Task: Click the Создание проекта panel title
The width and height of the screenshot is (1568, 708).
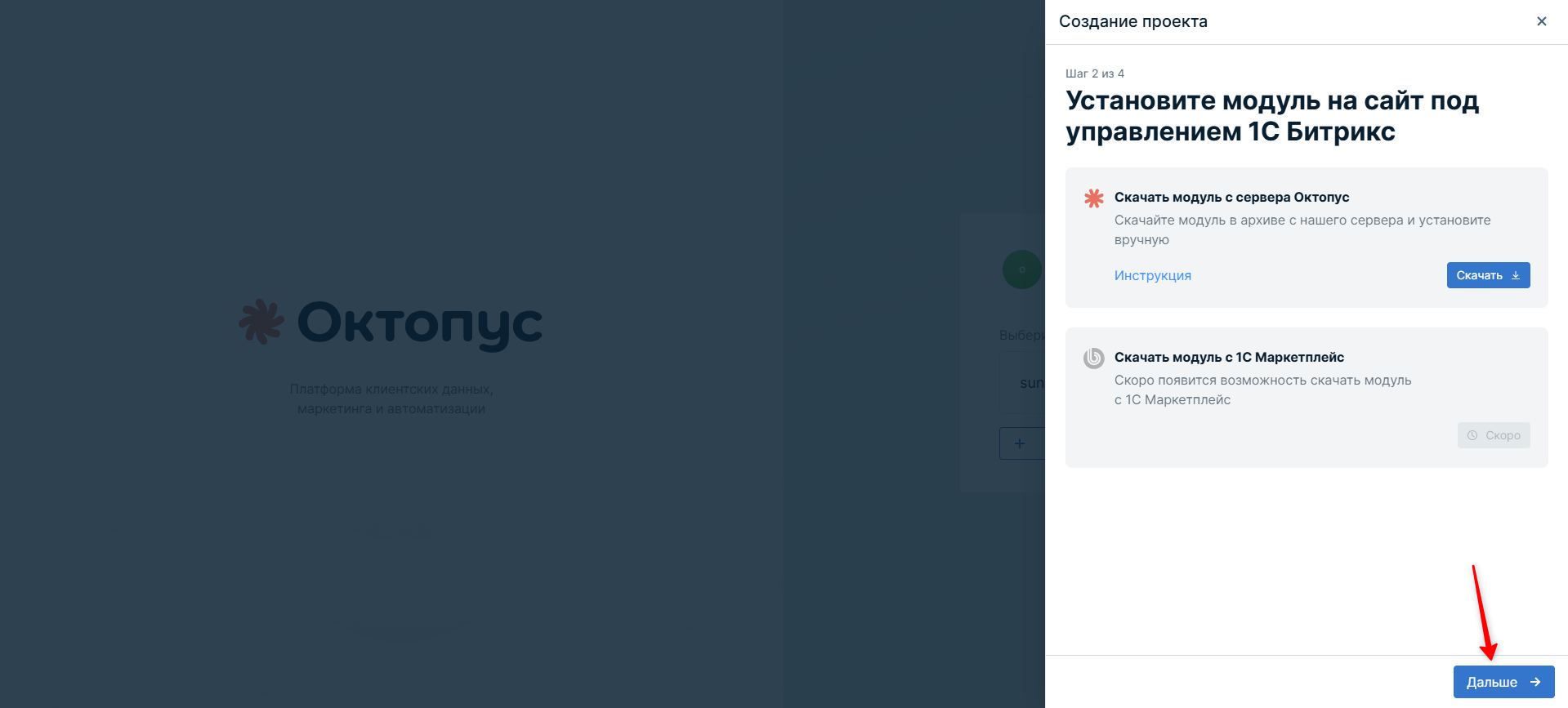Action: 1133,21
